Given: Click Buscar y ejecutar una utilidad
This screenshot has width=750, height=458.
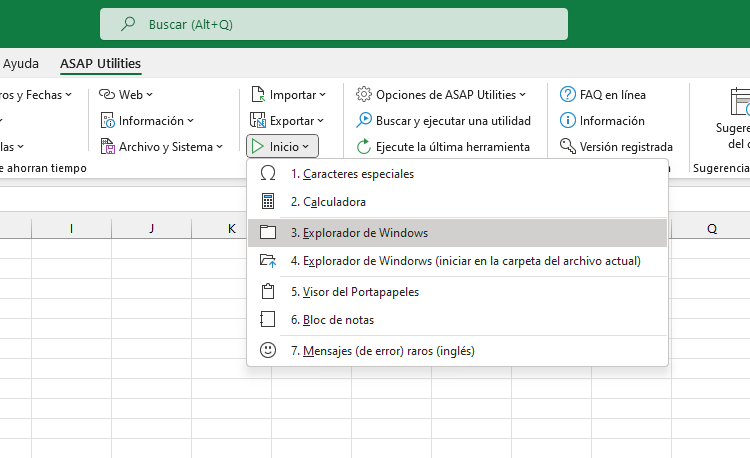Looking at the screenshot, I should pyautogui.click(x=443, y=120).
